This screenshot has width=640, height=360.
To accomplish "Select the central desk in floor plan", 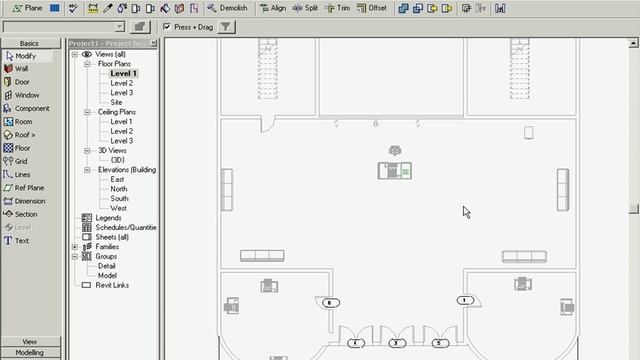I will (395, 171).
